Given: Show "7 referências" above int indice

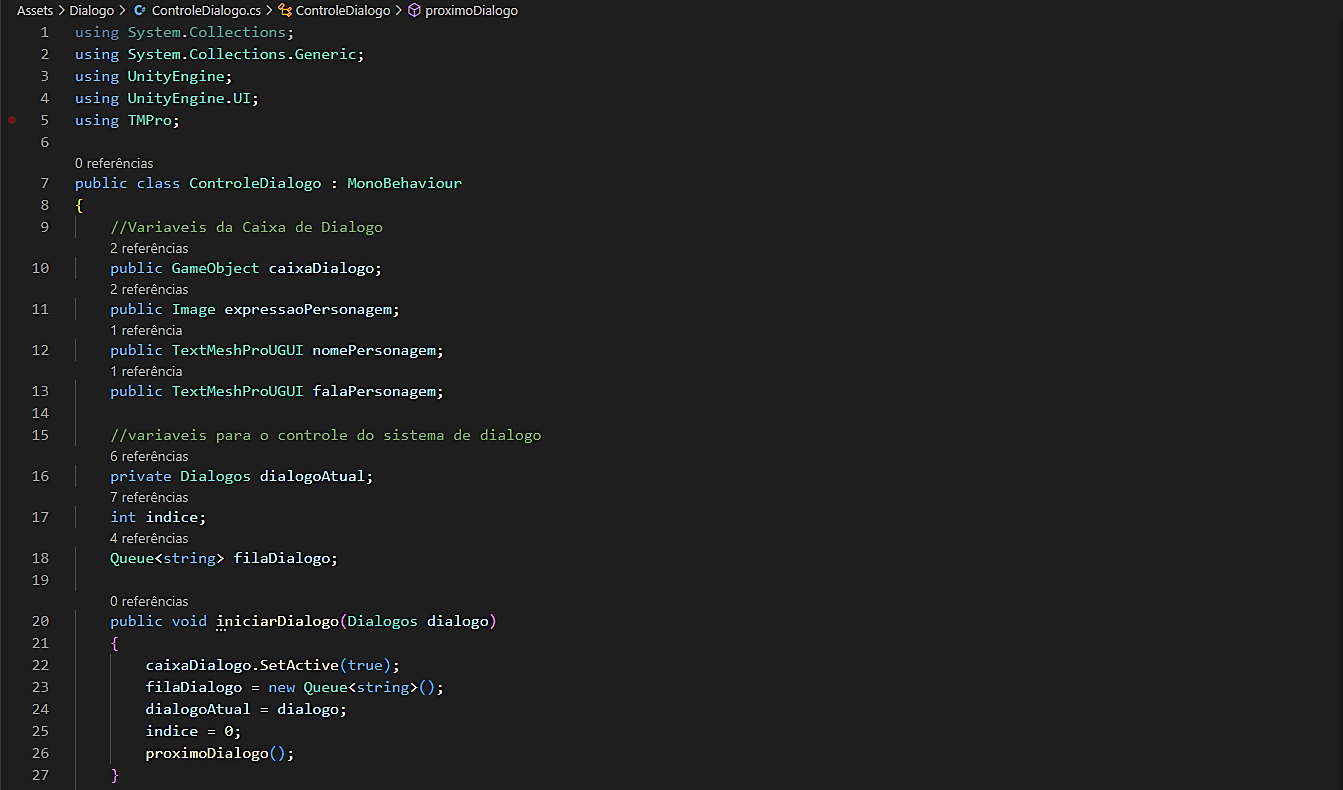Looking at the screenshot, I should [x=149, y=497].
